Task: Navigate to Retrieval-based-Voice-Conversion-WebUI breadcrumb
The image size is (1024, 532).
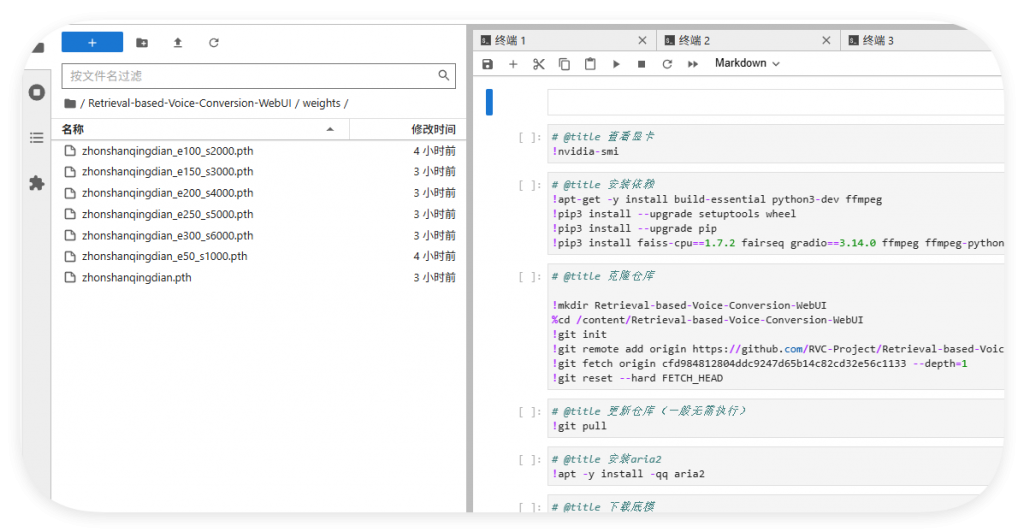Action: pos(189,103)
